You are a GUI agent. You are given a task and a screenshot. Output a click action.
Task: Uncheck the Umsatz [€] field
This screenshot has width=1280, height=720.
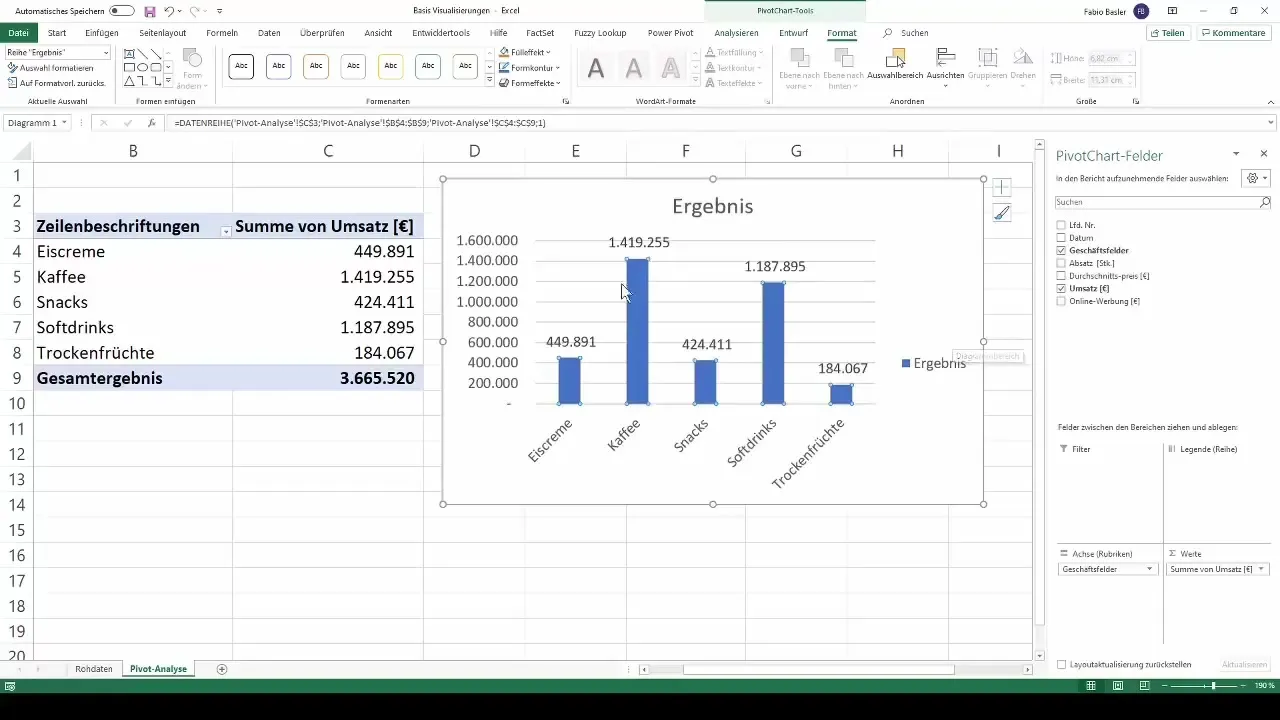point(1061,288)
